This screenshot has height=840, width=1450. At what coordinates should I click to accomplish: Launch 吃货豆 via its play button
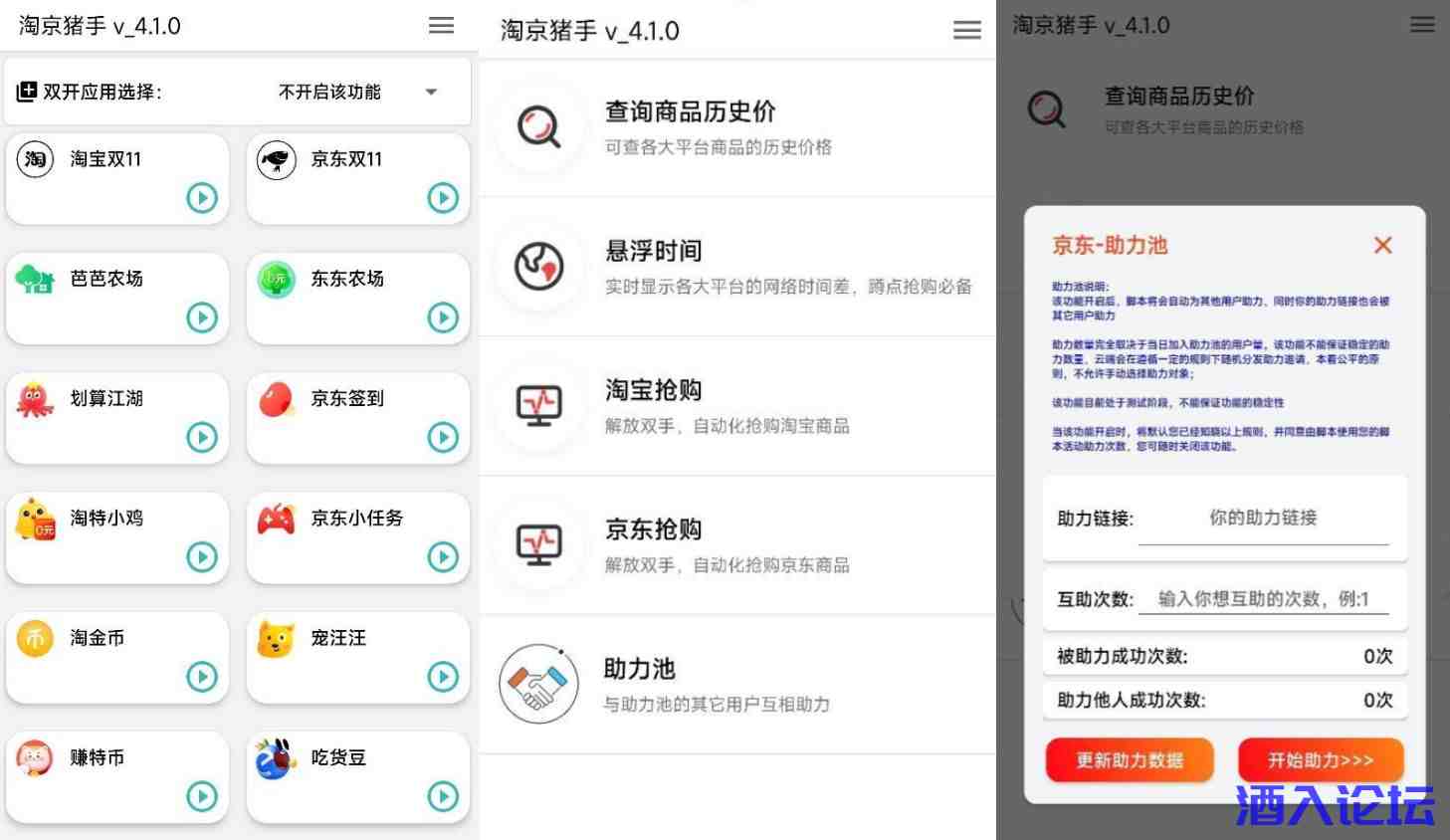443,796
